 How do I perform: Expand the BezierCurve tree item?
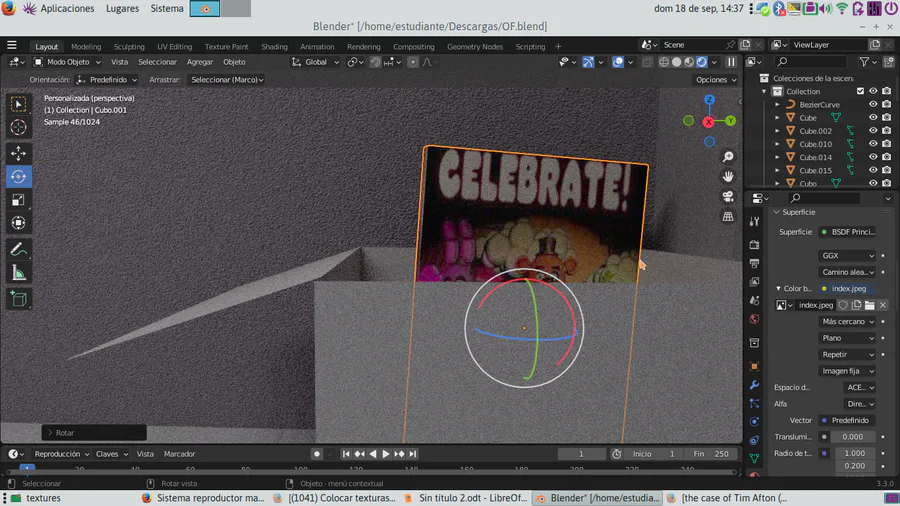pos(777,104)
